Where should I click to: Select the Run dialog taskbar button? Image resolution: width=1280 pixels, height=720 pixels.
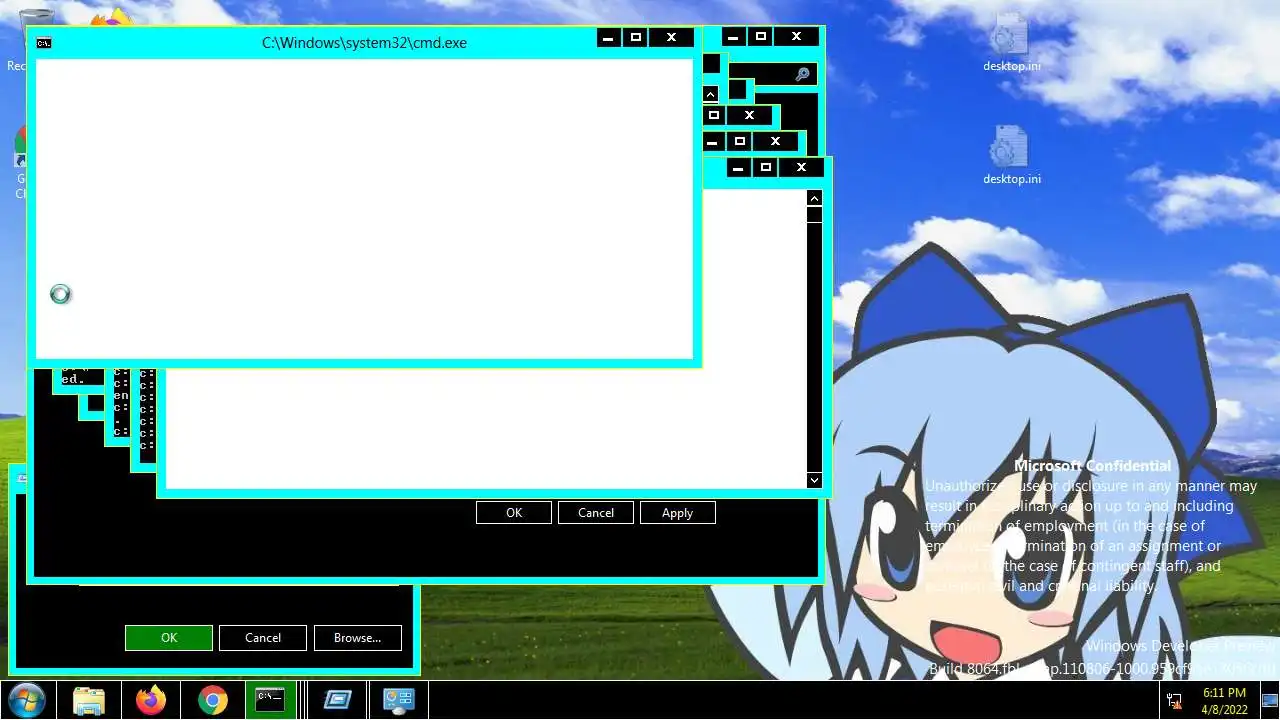pyautogui.click(x=337, y=700)
